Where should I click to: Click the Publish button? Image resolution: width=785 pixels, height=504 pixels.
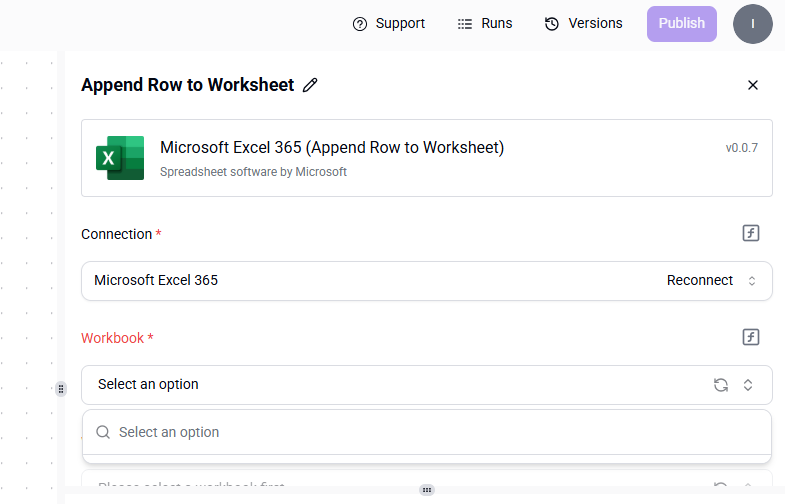[x=681, y=24]
